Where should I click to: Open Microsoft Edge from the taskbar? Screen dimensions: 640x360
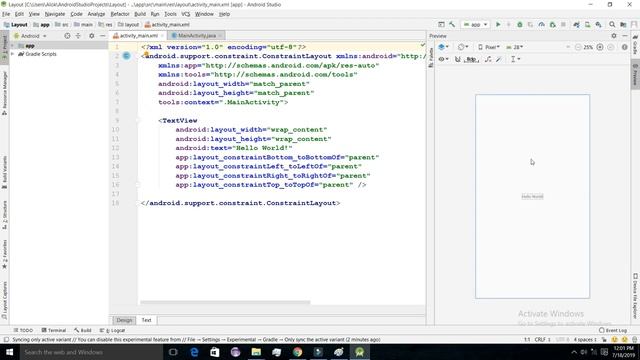(194, 352)
